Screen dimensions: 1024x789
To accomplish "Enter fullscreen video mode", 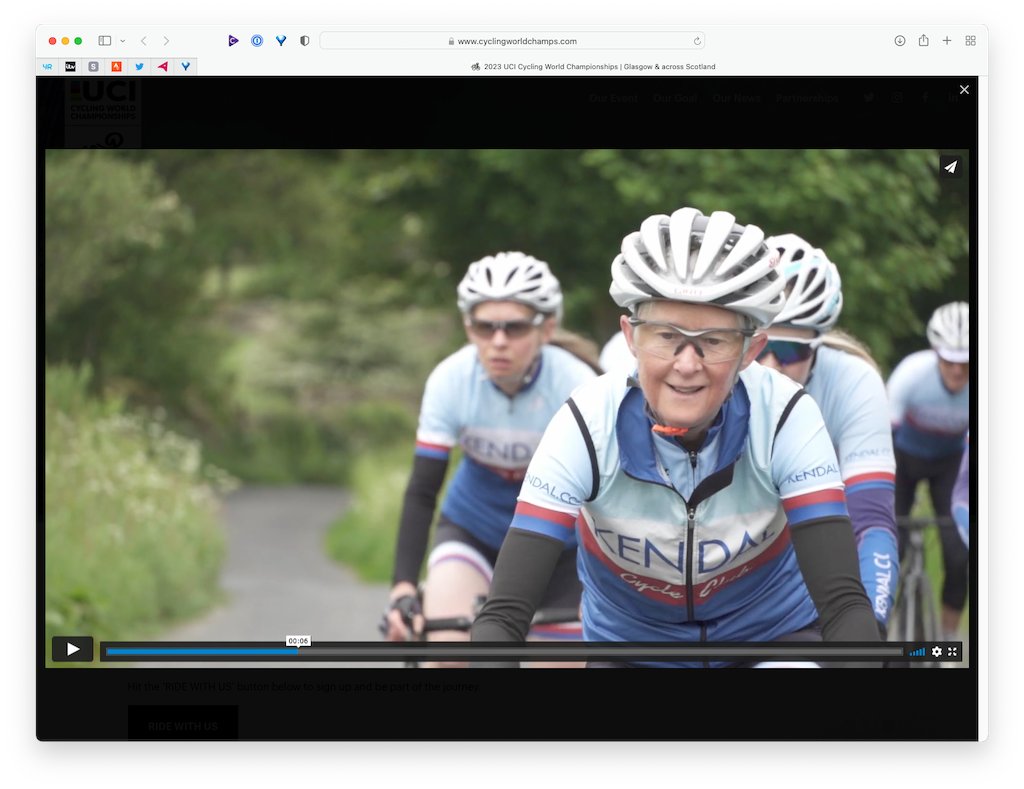I will tap(952, 651).
